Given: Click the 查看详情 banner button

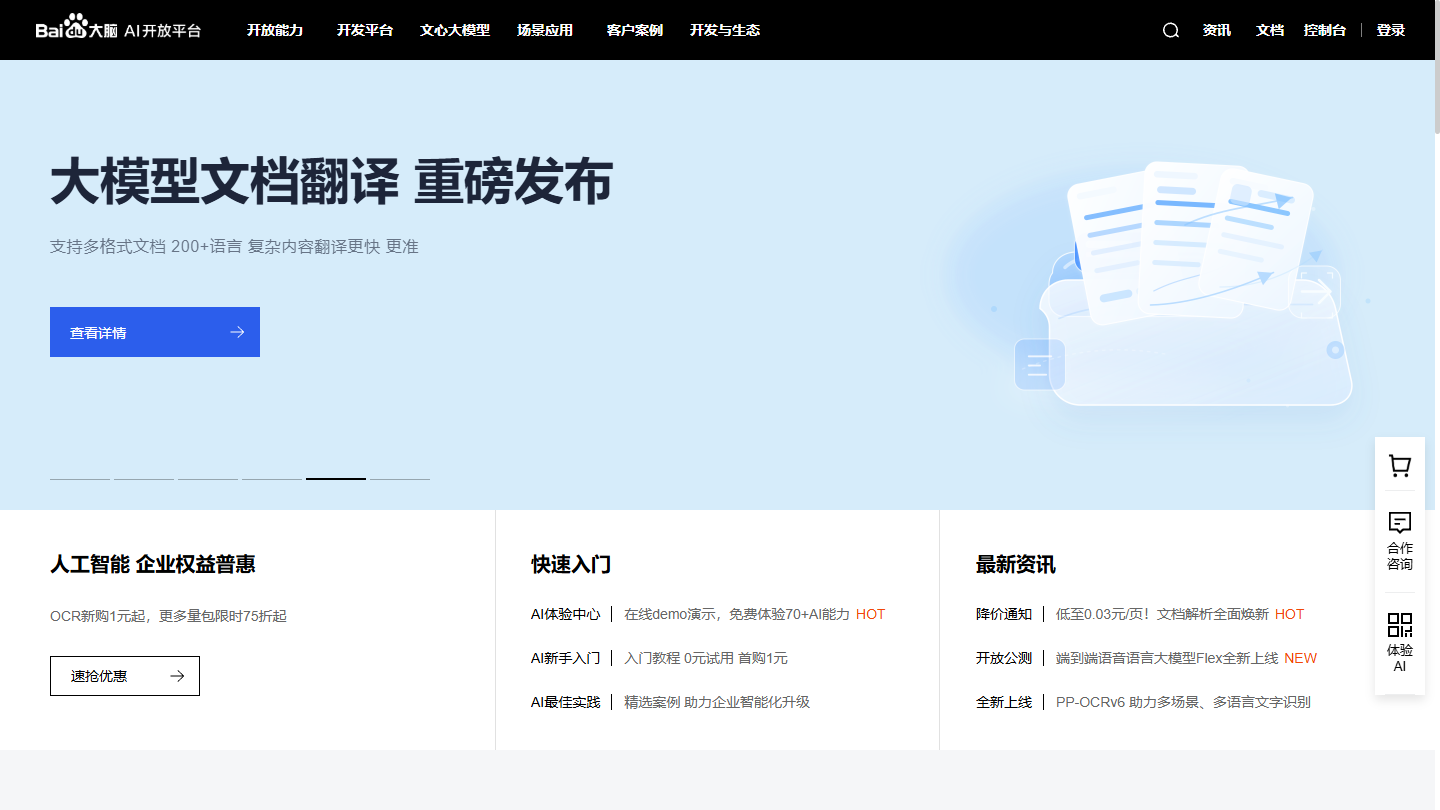Looking at the screenshot, I should click(x=155, y=332).
